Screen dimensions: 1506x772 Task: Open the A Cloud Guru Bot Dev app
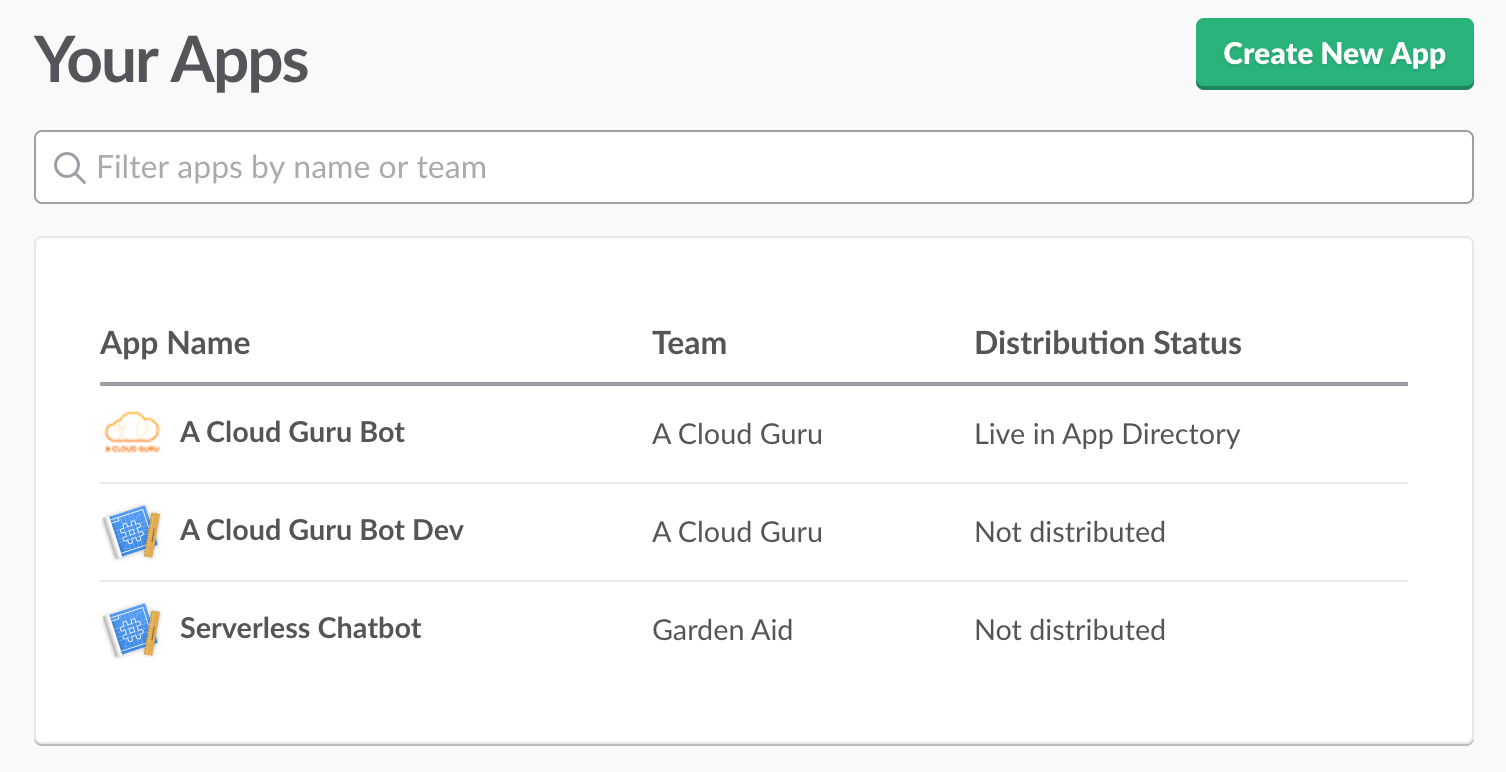pos(321,530)
